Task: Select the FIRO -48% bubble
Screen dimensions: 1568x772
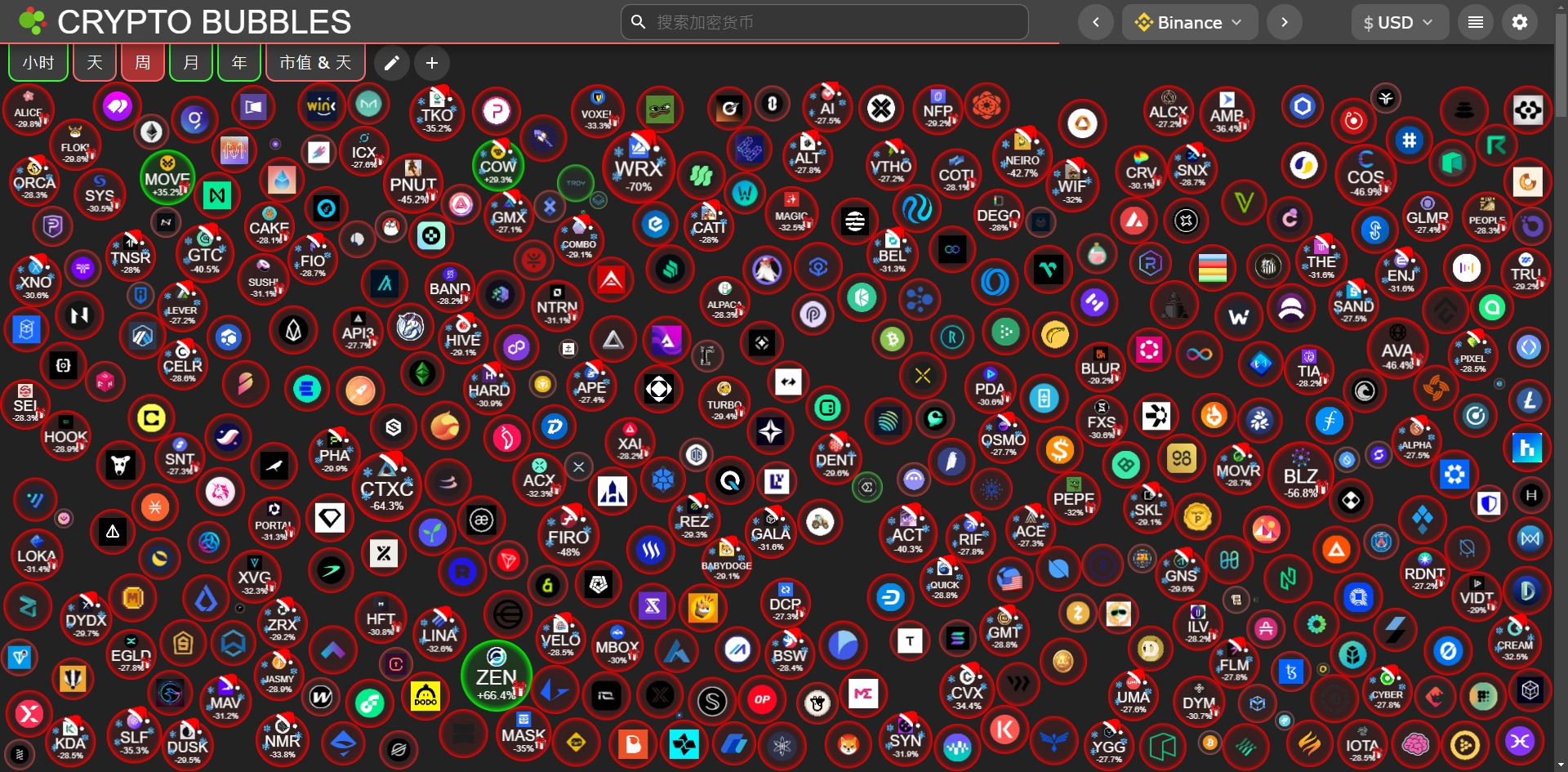Action: coord(568,536)
